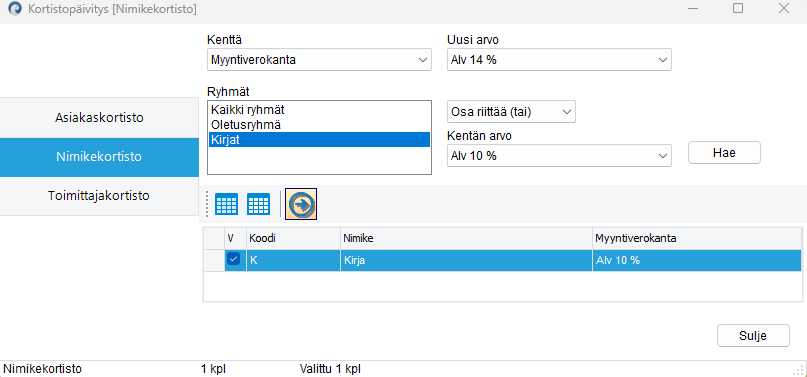Click status bar text Valittu 1 kpl
Image resolution: width=807 pixels, height=377 pixels.
[x=330, y=369]
